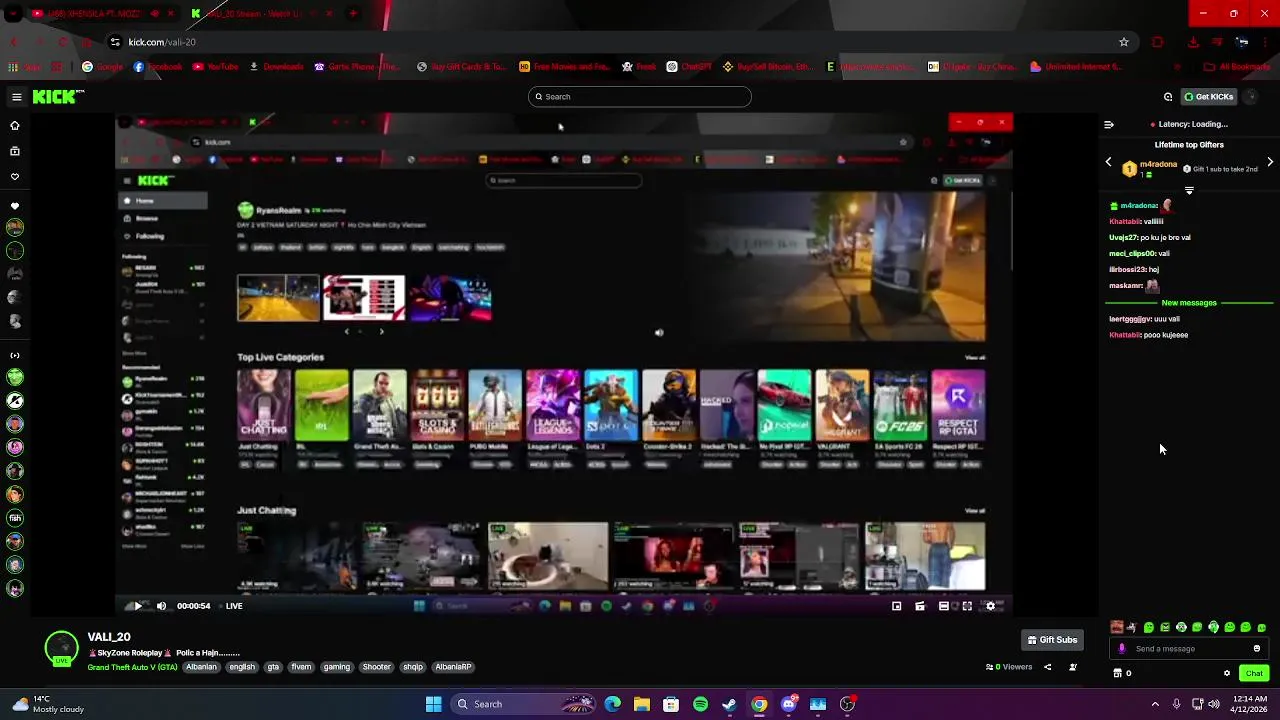
Task: Click the Send a message chat input
Action: pos(1189,649)
